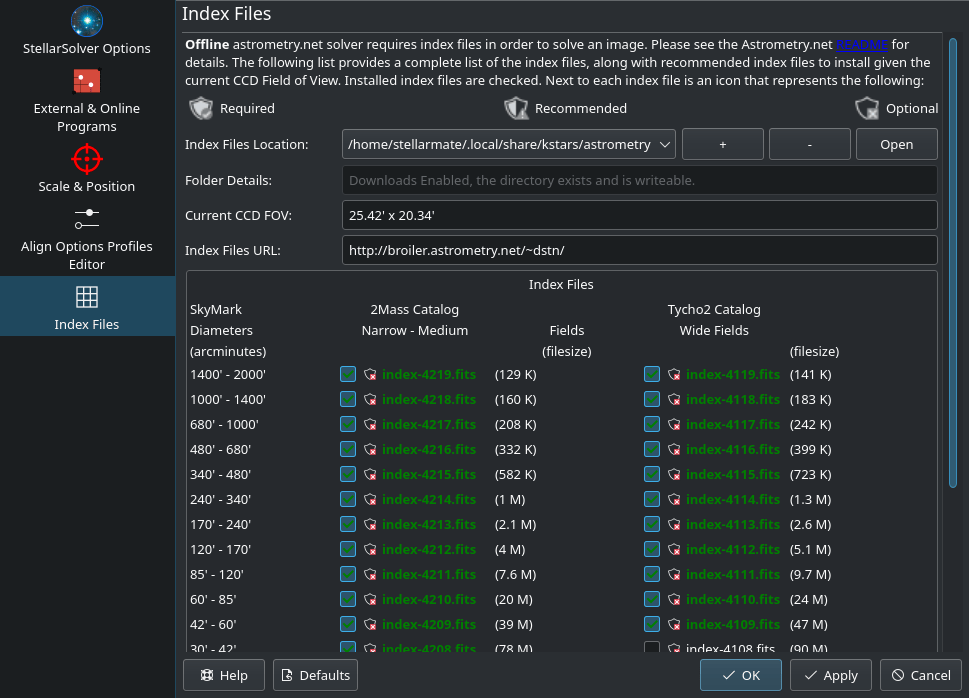Click the 2Mass Catalog column header
The height and width of the screenshot is (698, 969).
pyautogui.click(x=415, y=309)
